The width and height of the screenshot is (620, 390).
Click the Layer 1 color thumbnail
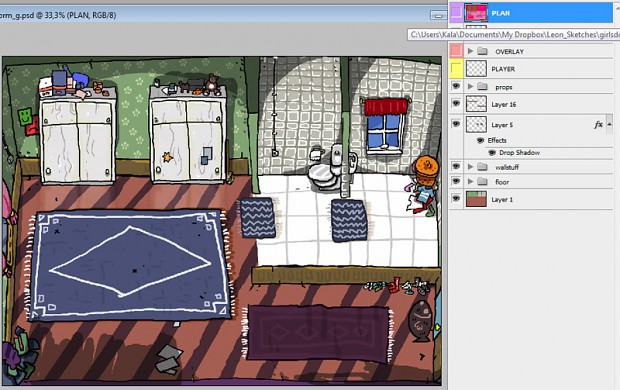pos(476,199)
